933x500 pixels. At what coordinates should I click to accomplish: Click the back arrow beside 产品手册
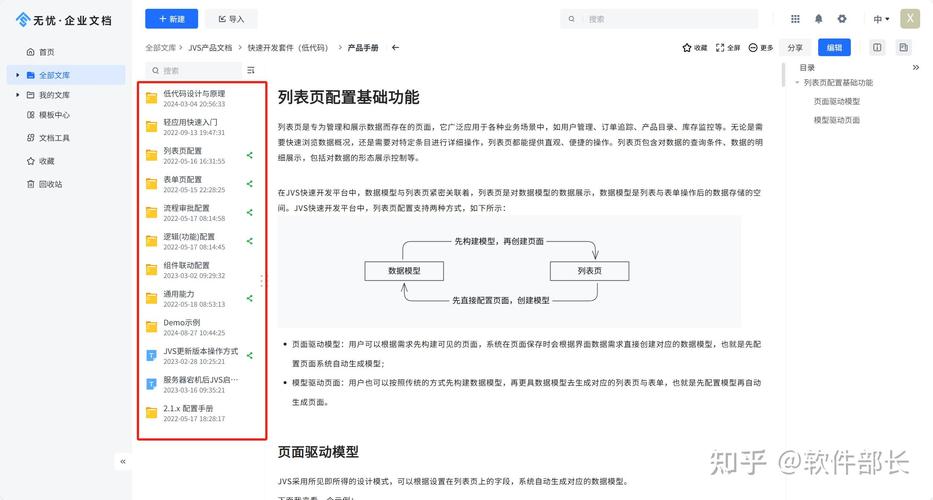point(395,47)
